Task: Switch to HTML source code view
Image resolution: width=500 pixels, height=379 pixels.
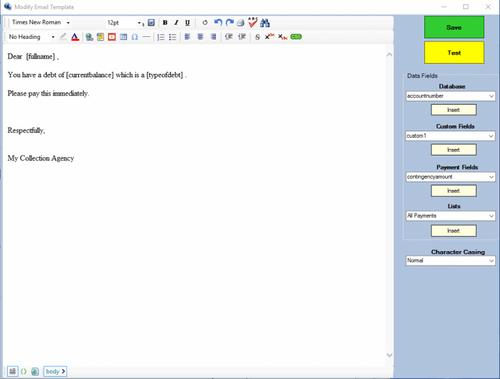Action: [24, 371]
